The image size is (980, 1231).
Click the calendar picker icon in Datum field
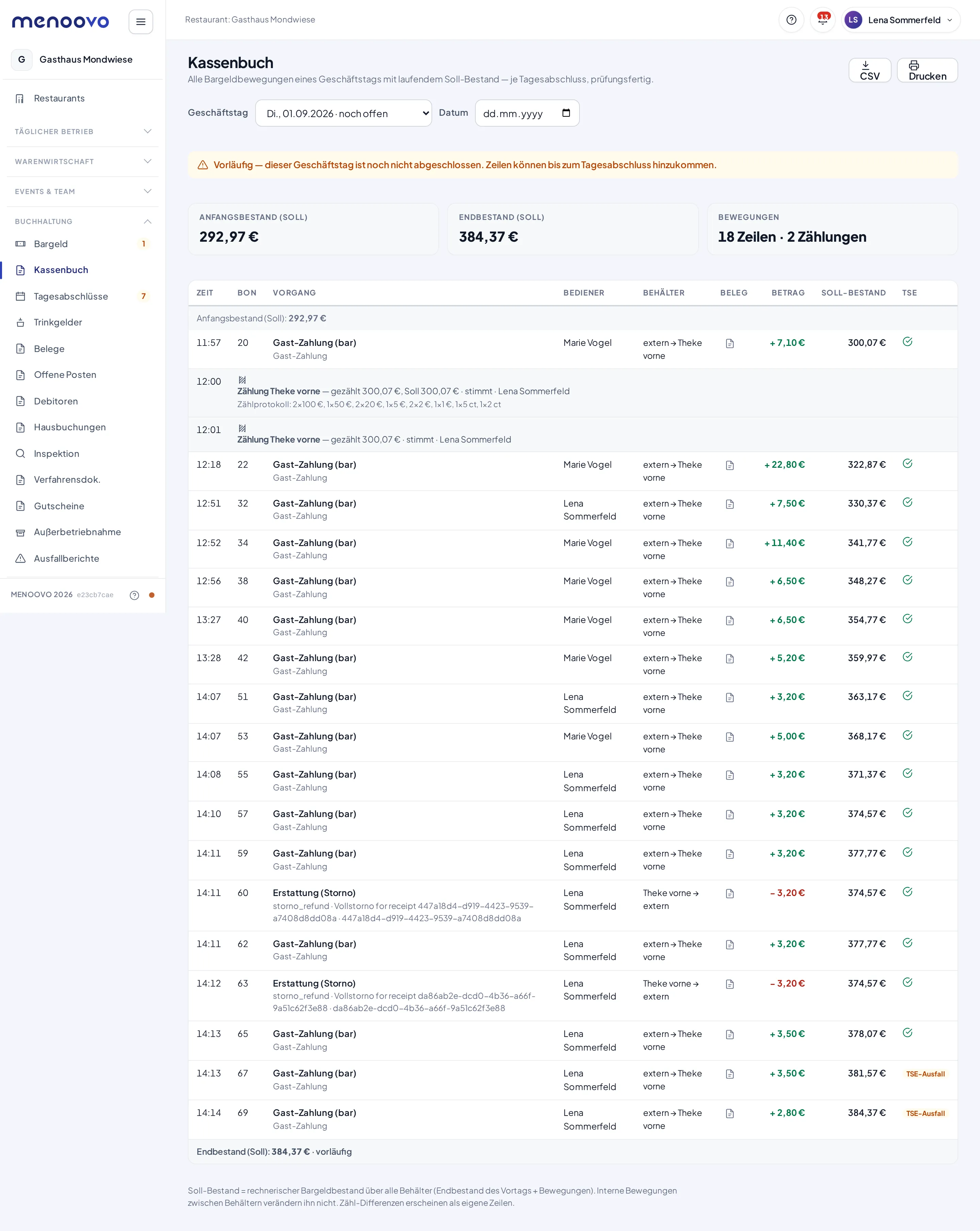[566, 113]
